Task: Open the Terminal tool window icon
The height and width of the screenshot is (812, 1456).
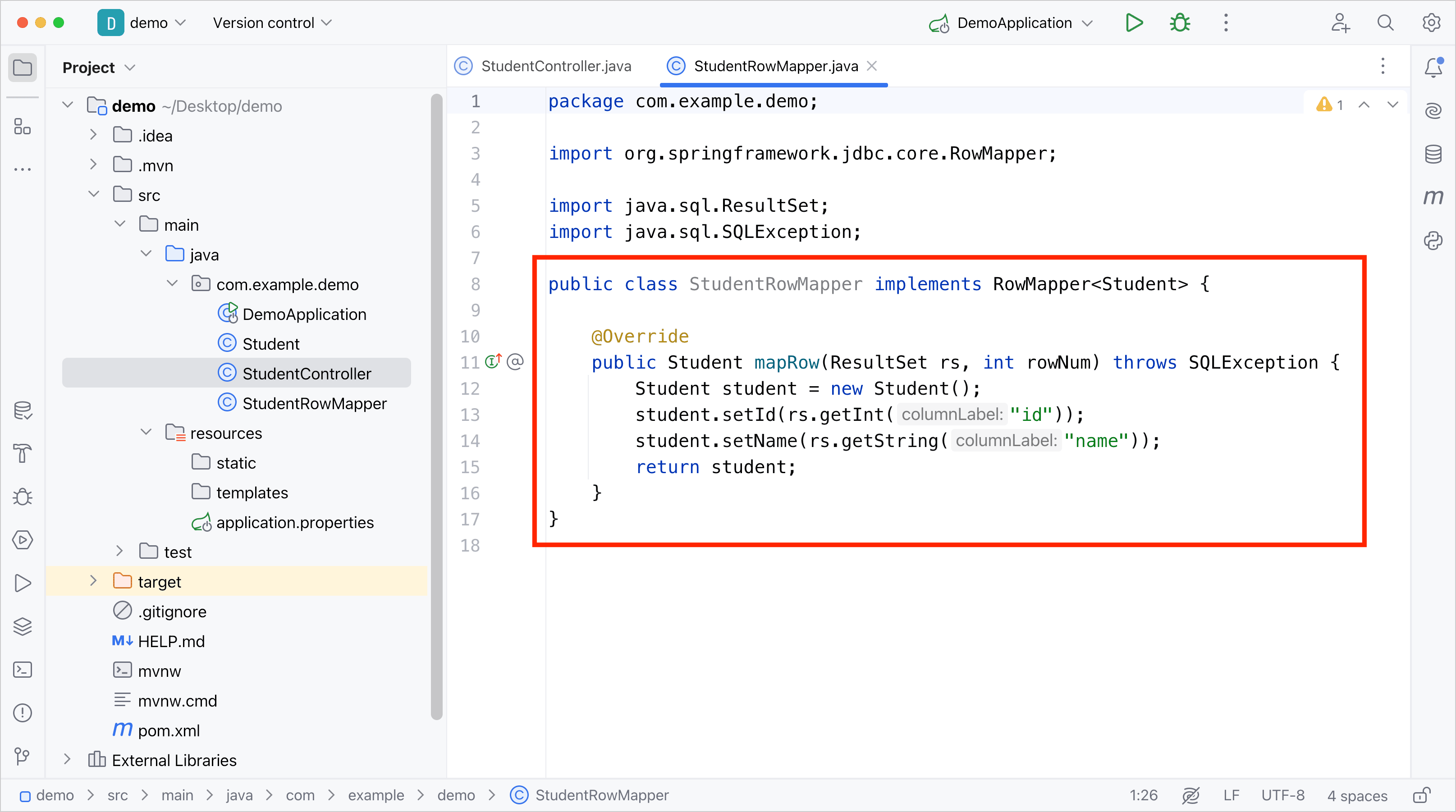Action: pos(22,670)
